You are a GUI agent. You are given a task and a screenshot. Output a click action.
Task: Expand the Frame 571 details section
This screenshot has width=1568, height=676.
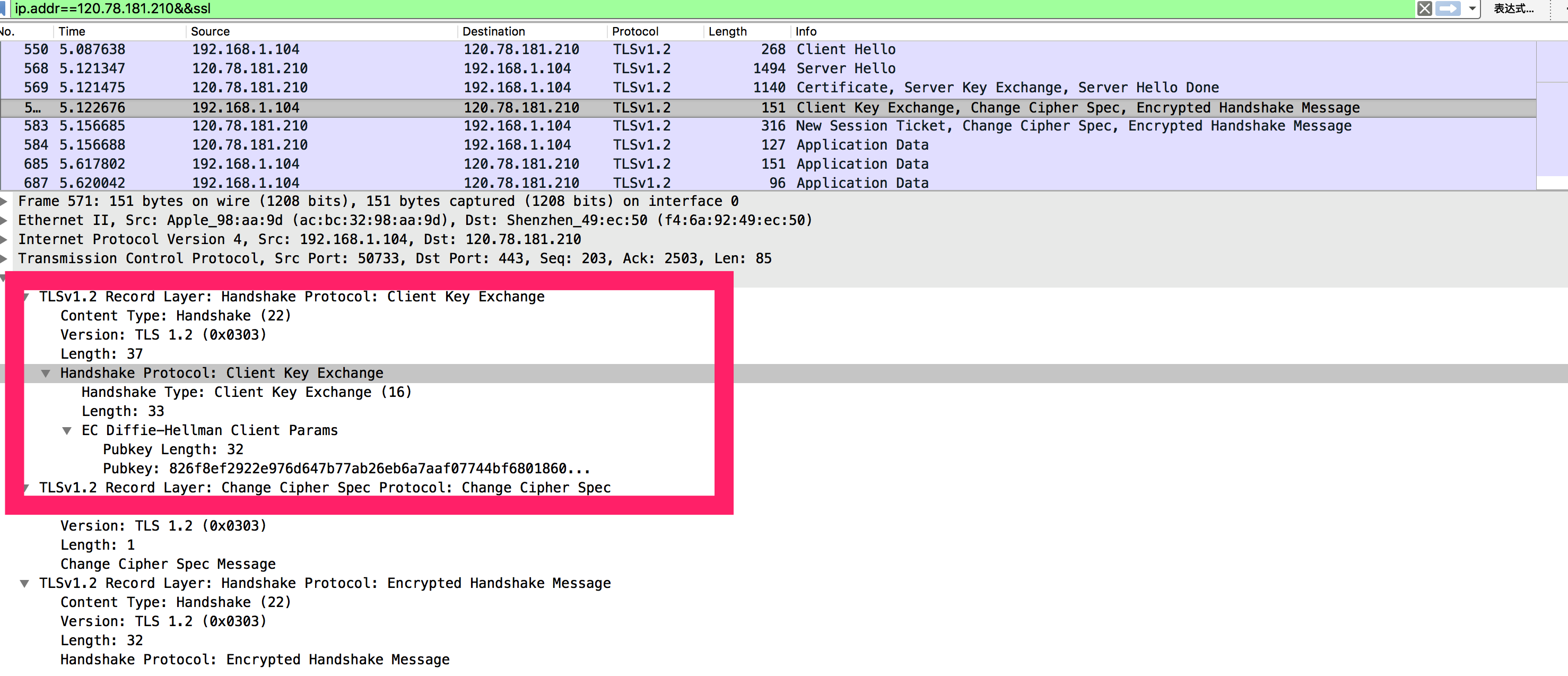pyautogui.click(x=5, y=201)
